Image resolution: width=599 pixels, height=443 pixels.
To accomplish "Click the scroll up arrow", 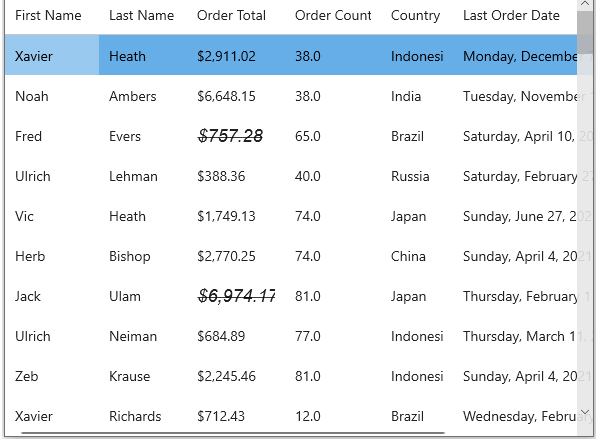I will 585,4.
